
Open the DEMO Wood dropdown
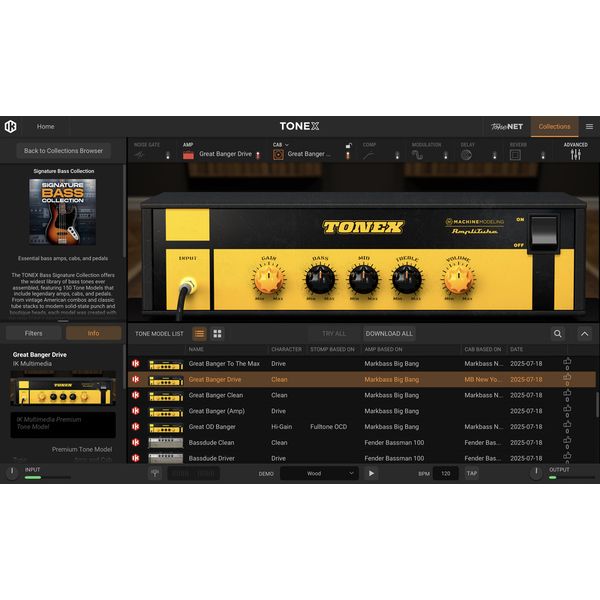pyautogui.click(x=319, y=473)
